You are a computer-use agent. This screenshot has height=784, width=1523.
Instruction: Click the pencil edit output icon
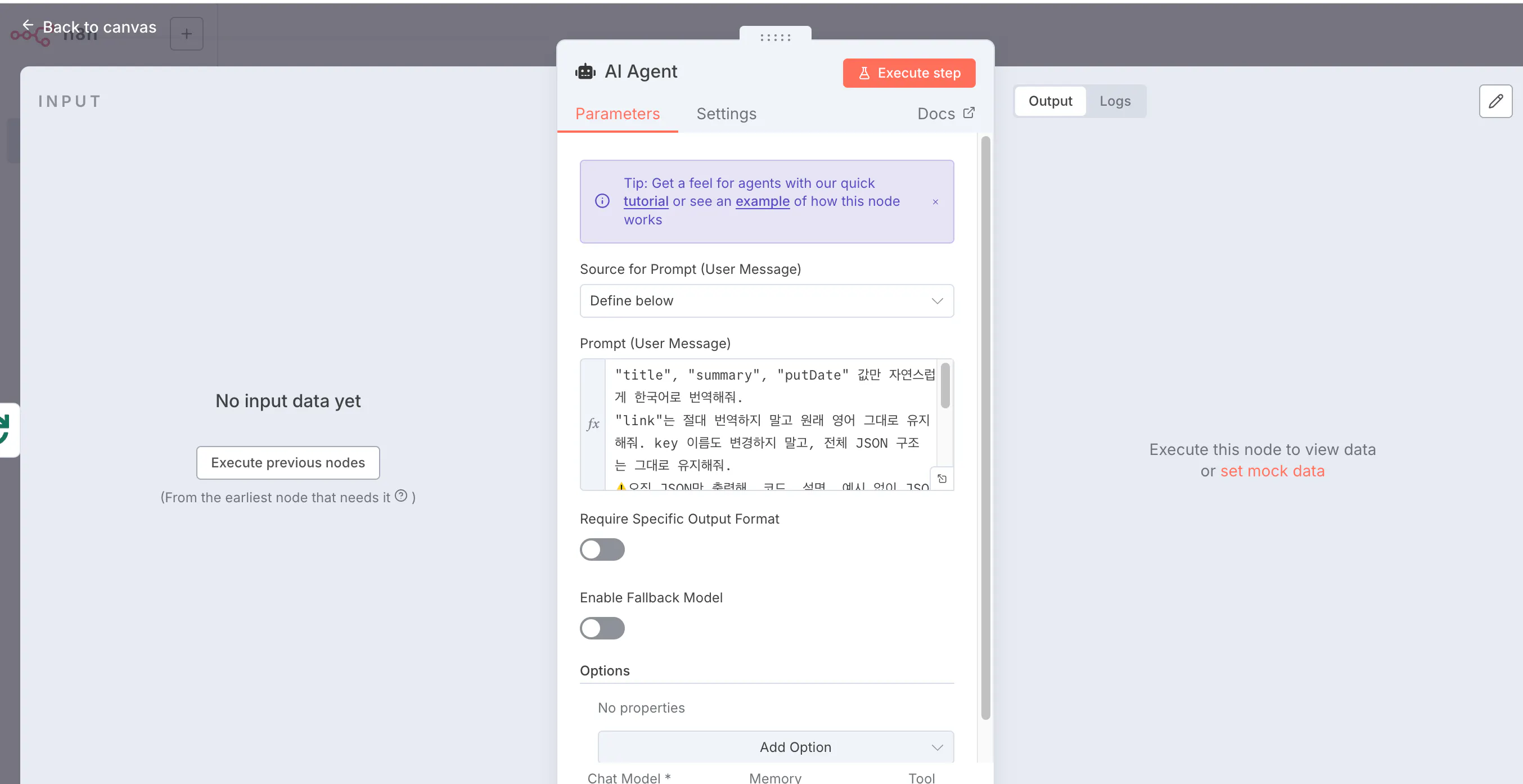(x=1495, y=101)
